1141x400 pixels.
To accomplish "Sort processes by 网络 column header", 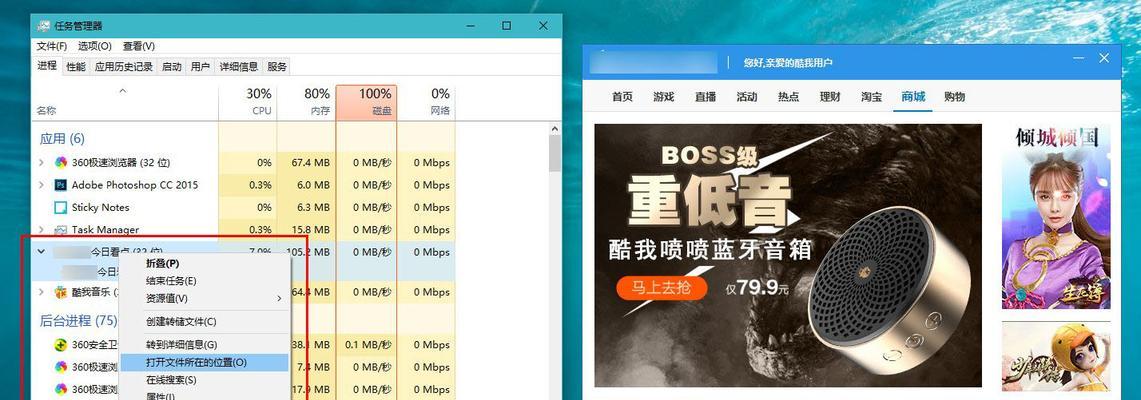I will 426,102.
